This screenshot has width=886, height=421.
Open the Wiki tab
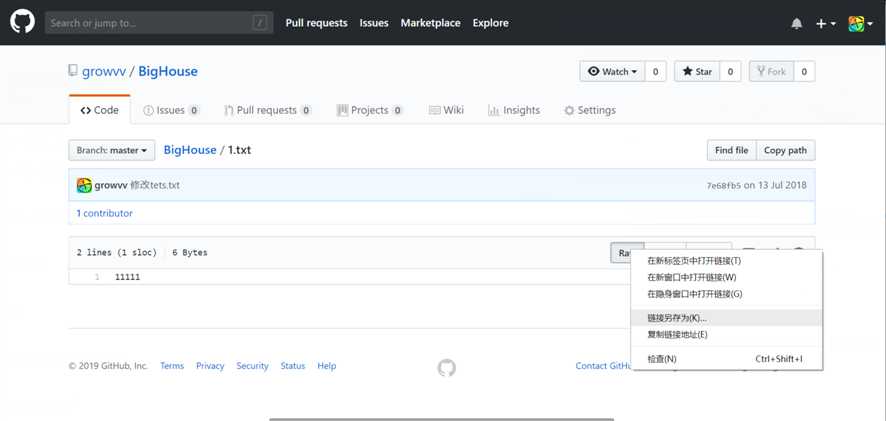tap(446, 110)
